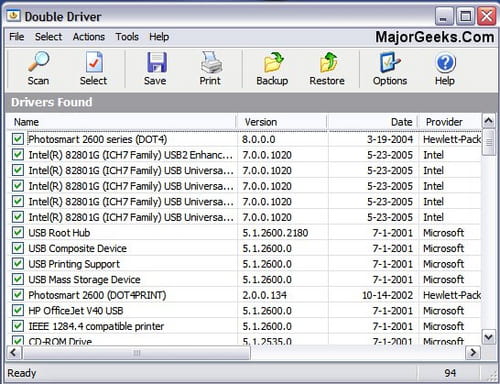The image size is (500, 384).
Task: Click the Scan magnifier icon
Action: click(38, 62)
